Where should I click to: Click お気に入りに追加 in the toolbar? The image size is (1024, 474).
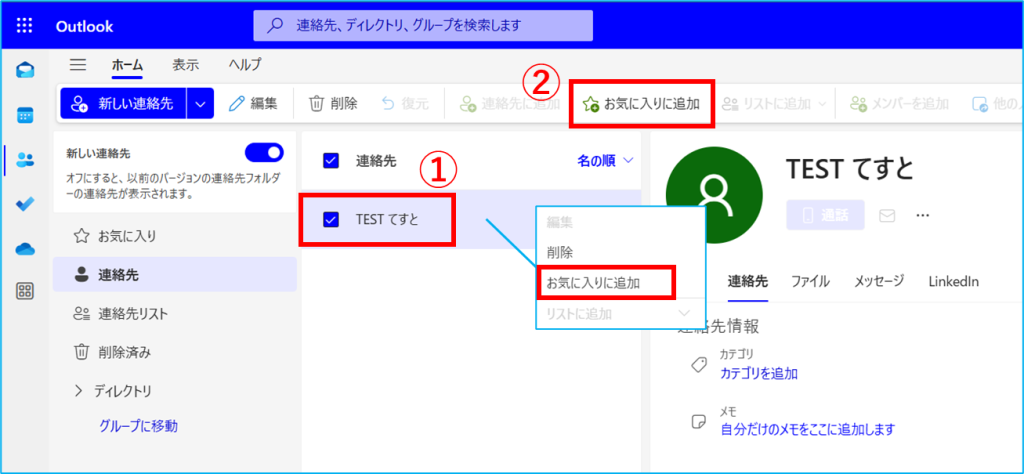click(641, 103)
